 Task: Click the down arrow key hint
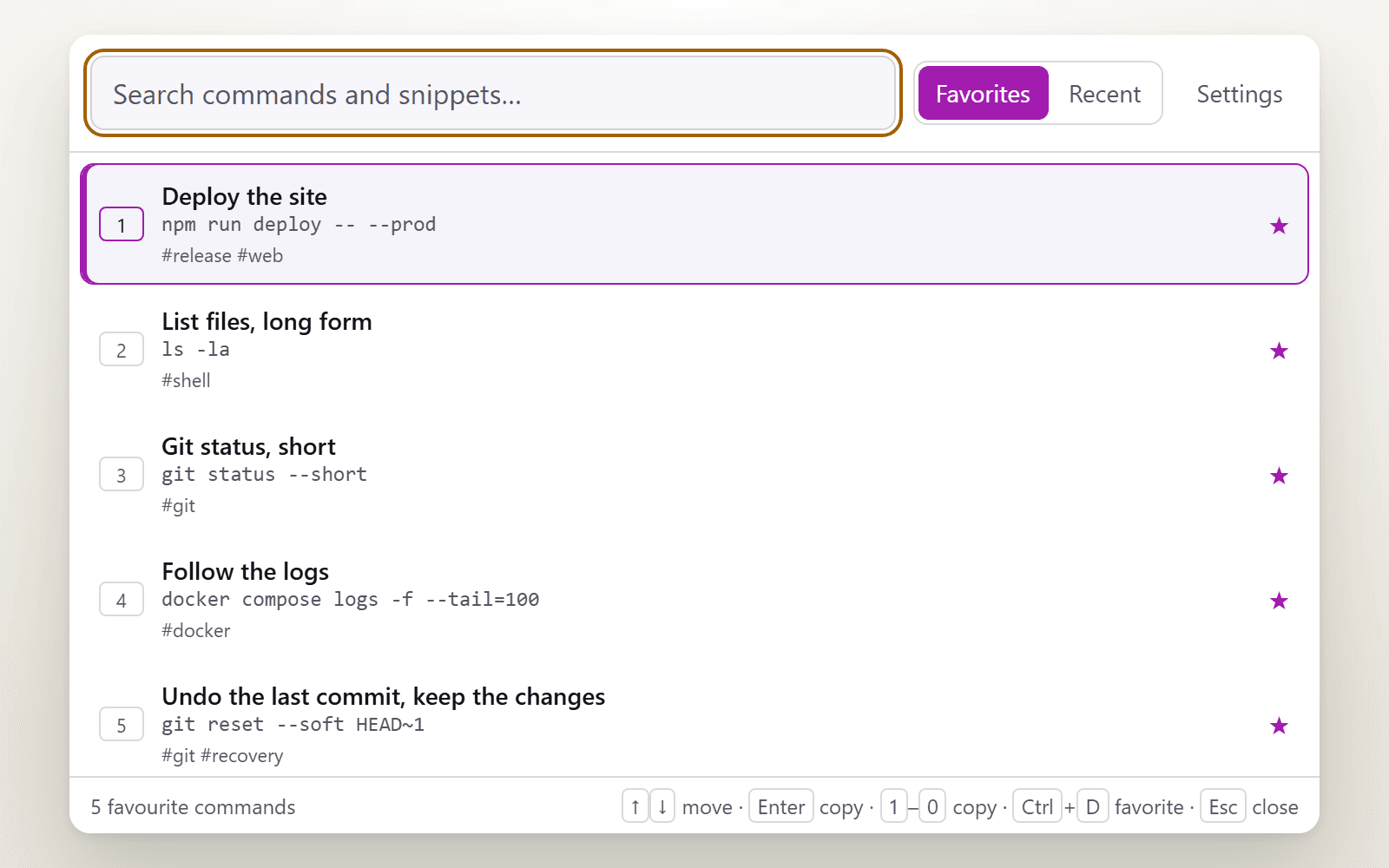[x=662, y=806]
